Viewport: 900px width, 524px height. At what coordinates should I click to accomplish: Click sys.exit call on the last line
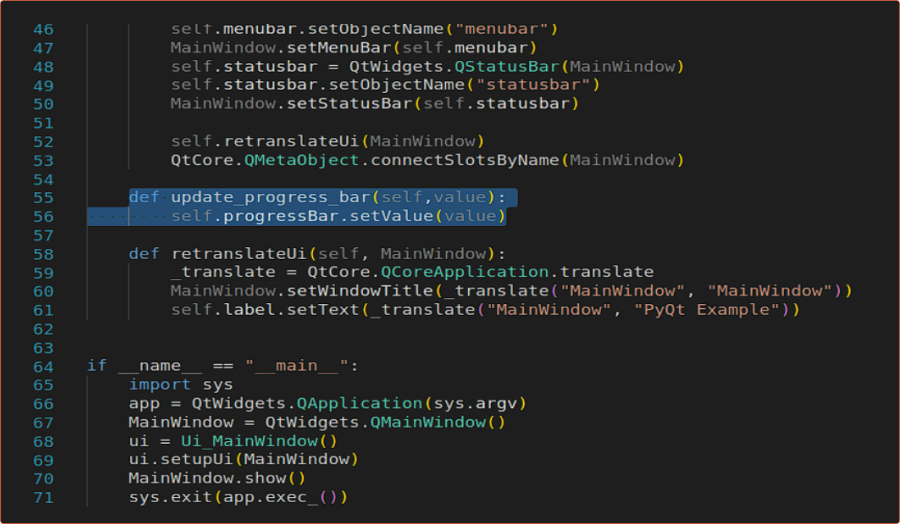point(165,497)
